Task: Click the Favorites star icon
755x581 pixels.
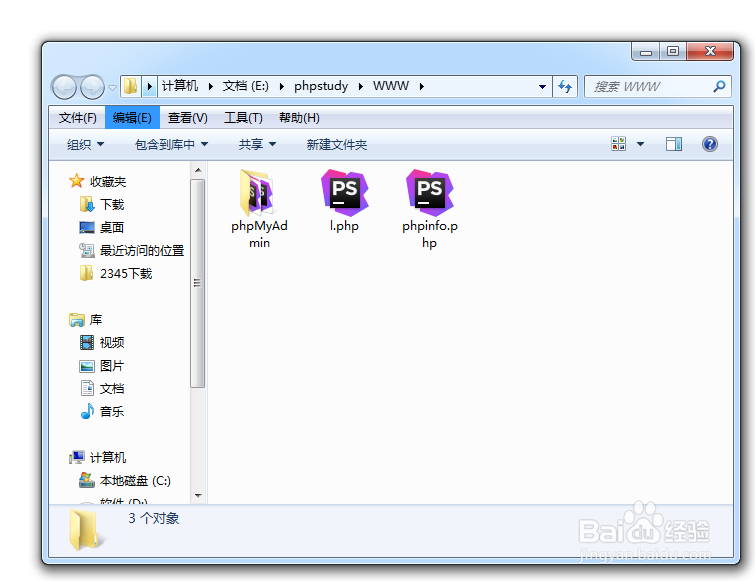Action: click(x=77, y=181)
